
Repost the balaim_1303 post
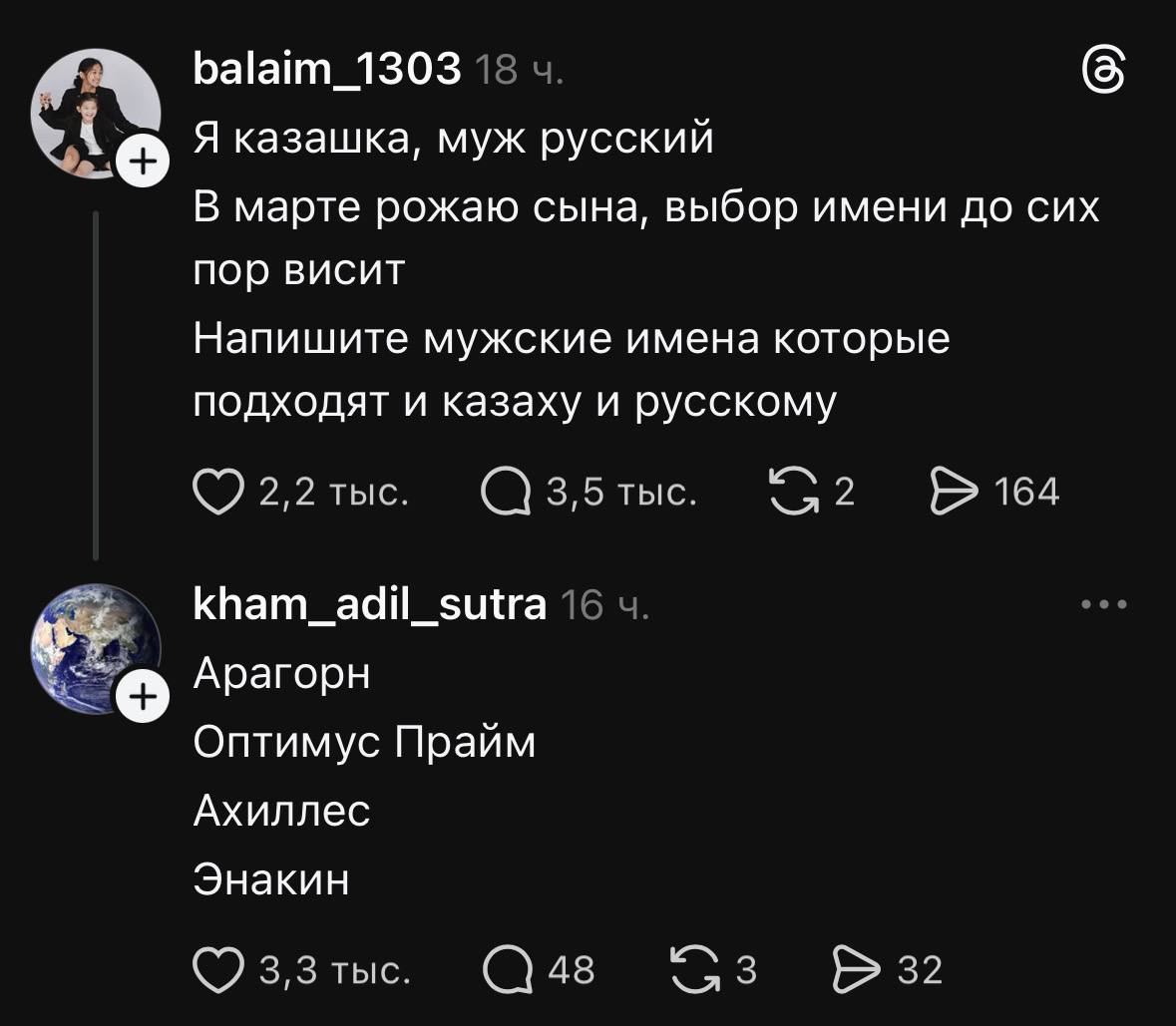coord(791,493)
